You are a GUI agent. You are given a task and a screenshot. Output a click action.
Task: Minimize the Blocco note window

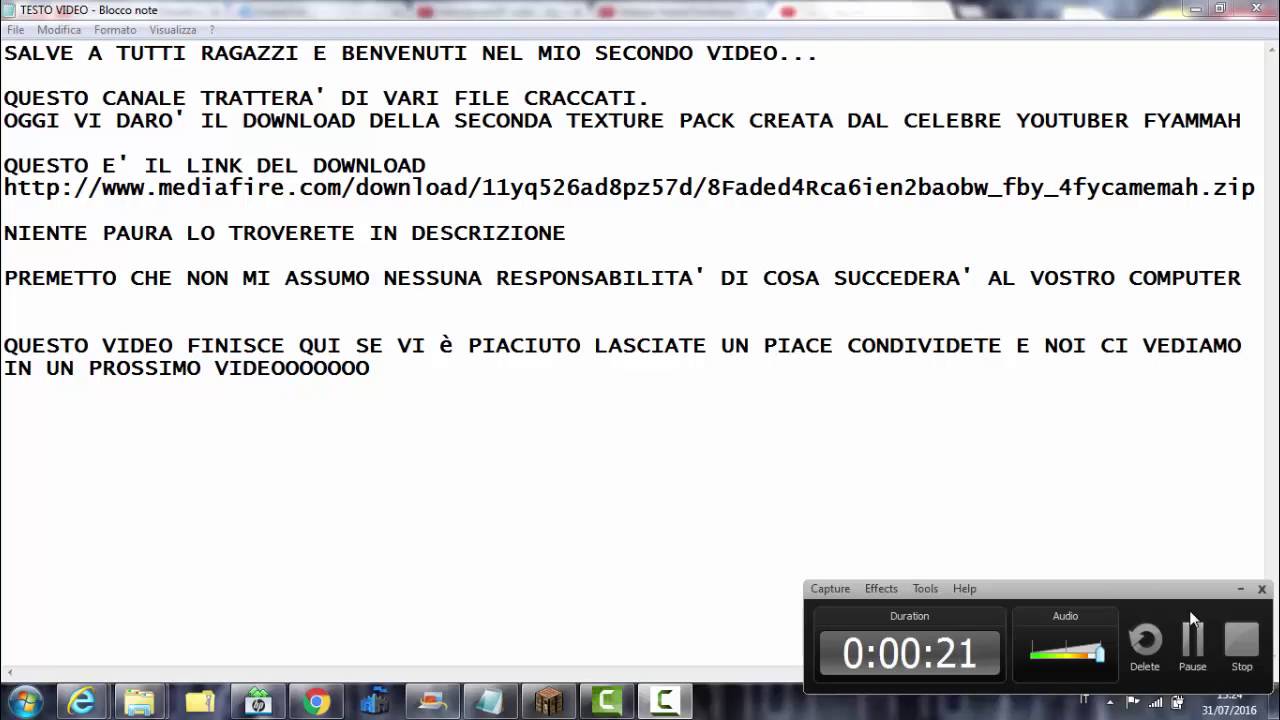pyautogui.click(x=1194, y=8)
